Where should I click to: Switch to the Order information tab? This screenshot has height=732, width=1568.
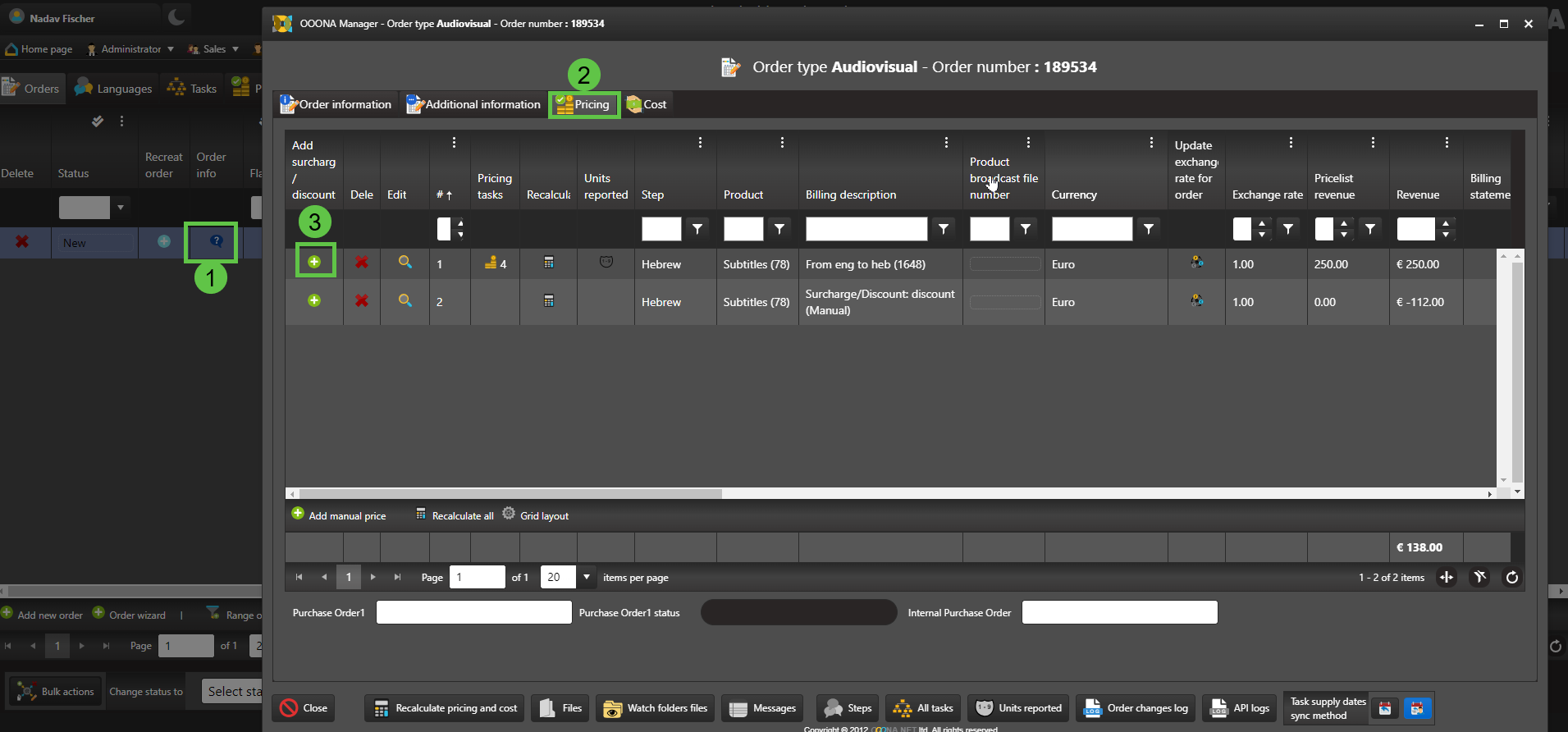coord(336,104)
